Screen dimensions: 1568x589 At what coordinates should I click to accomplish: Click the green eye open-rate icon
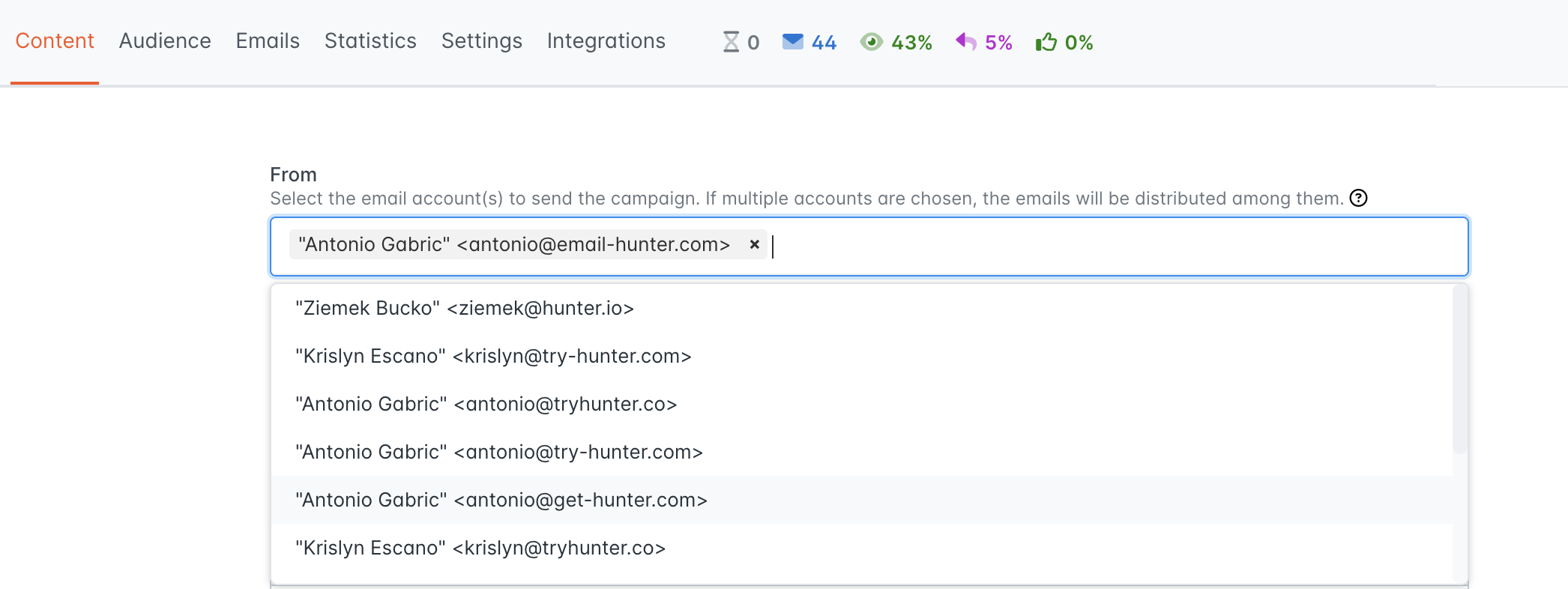(871, 42)
